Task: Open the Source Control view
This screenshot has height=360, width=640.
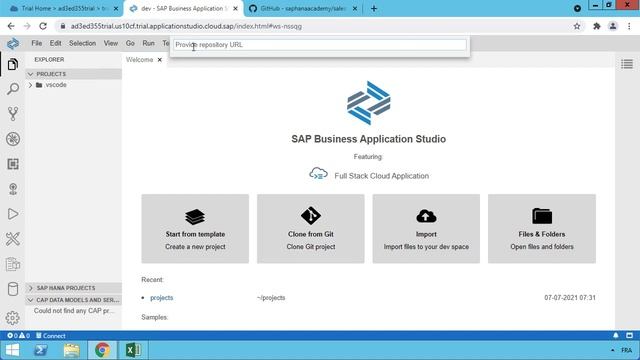Action: (13, 114)
